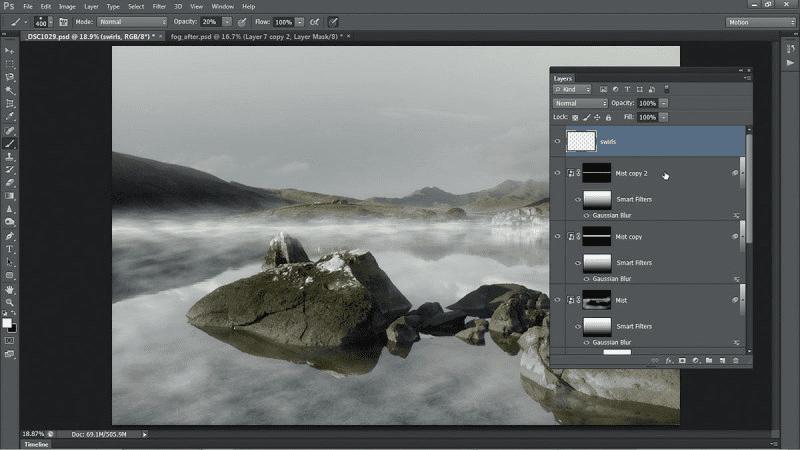The image size is (800, 450).
Task: Open the layer blend mode Normal dropdown
Action: [x=580, y=103]
